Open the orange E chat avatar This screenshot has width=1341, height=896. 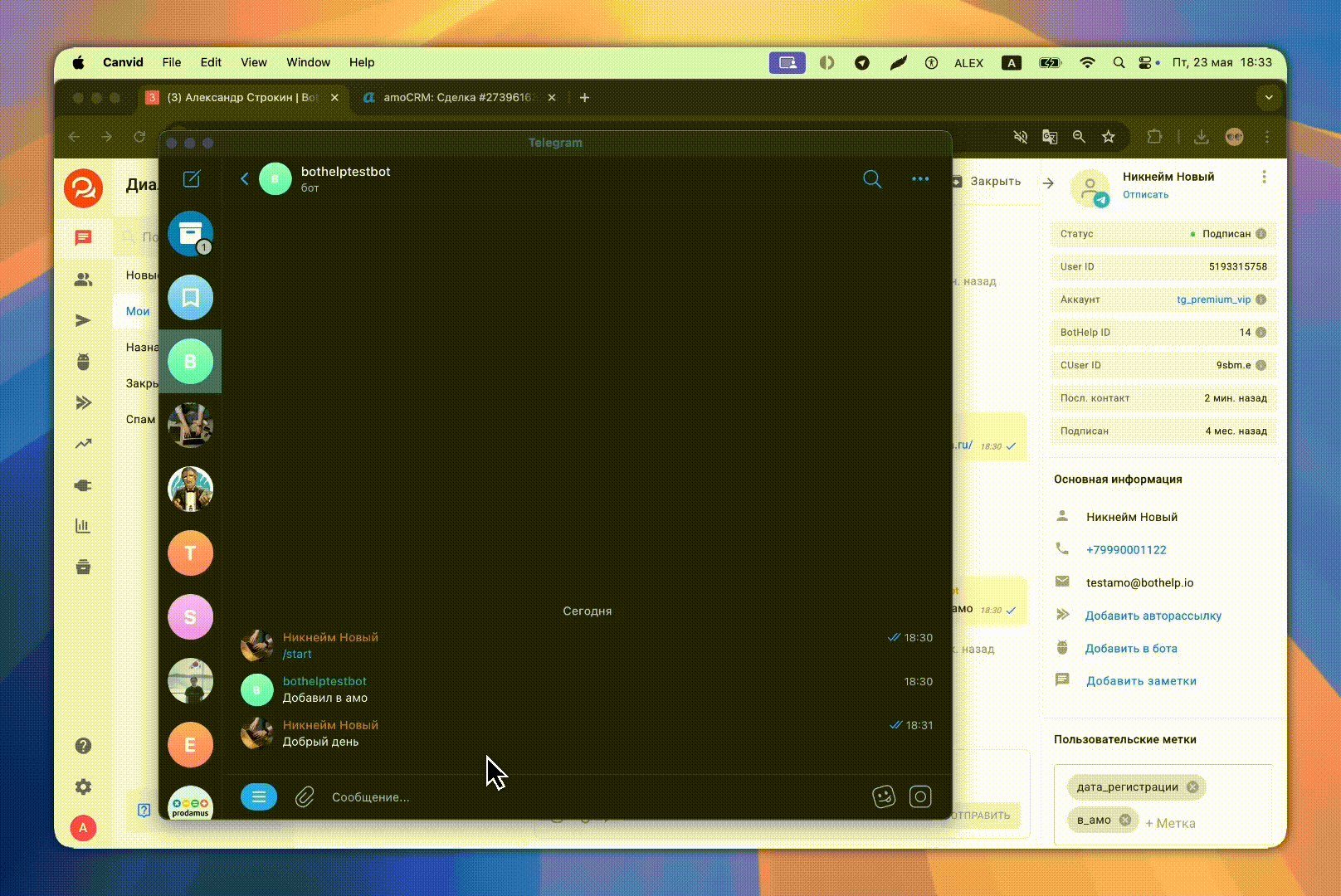pos(190,744)
